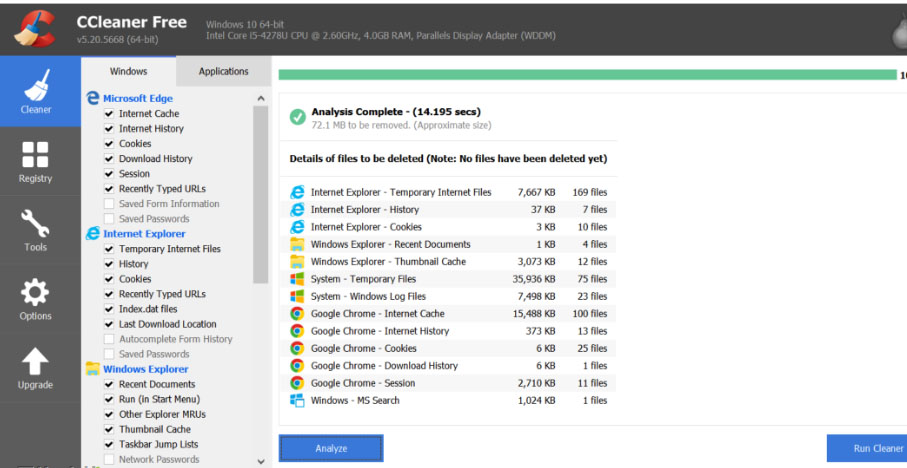Click the Analyze button
Viewport: 907px width, 468px height.
click(331, 448)
